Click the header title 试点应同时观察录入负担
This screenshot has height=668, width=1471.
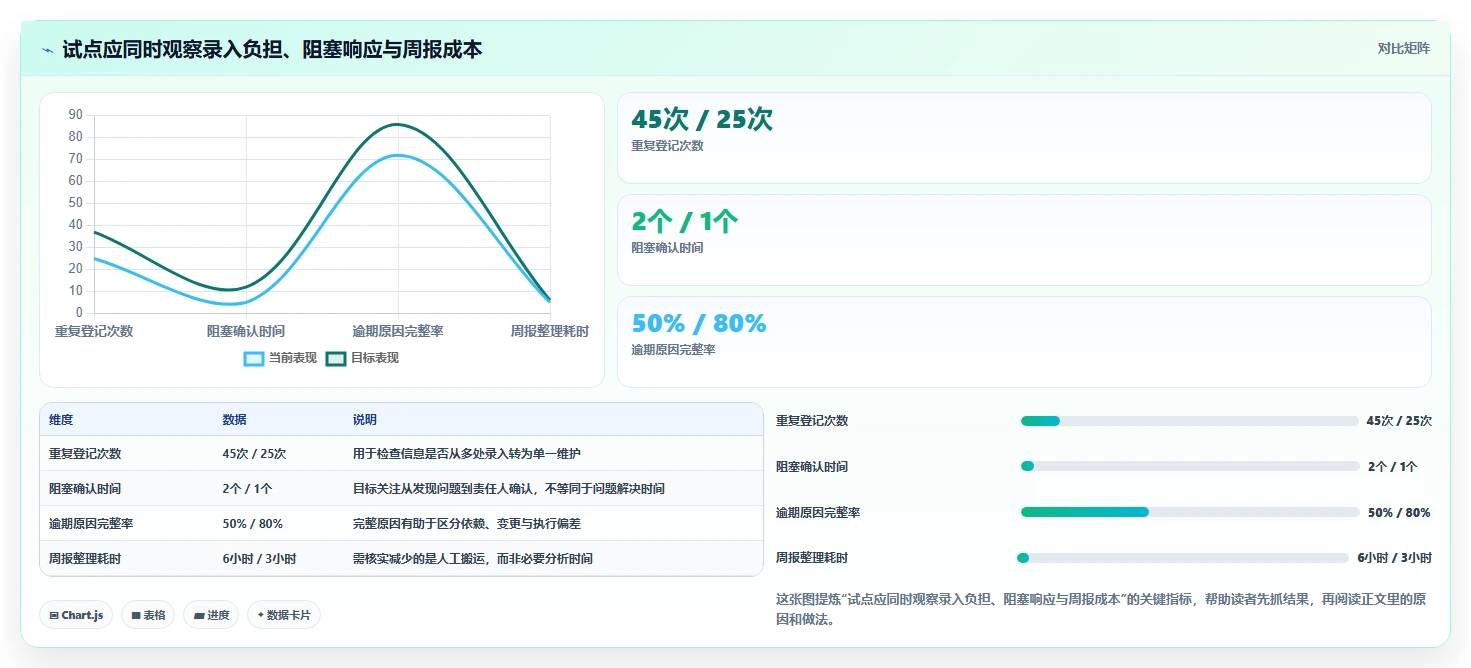(272, 50)
